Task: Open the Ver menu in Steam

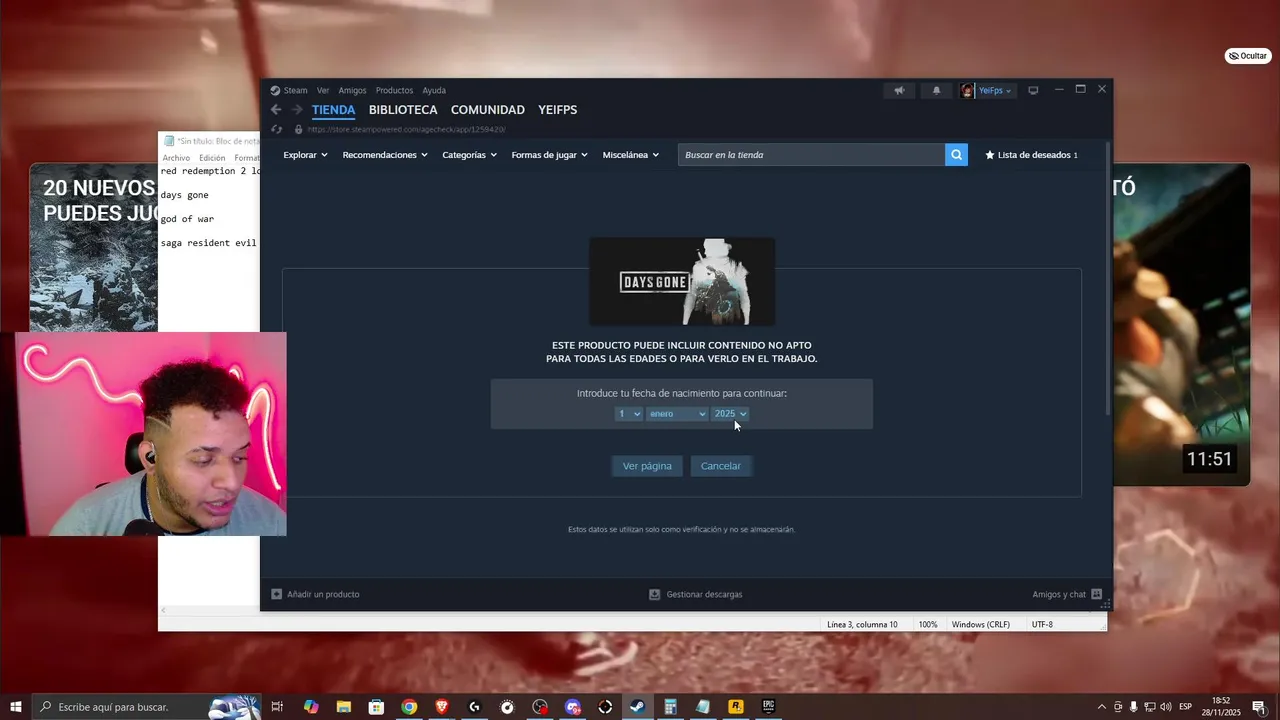Action: 323,90
